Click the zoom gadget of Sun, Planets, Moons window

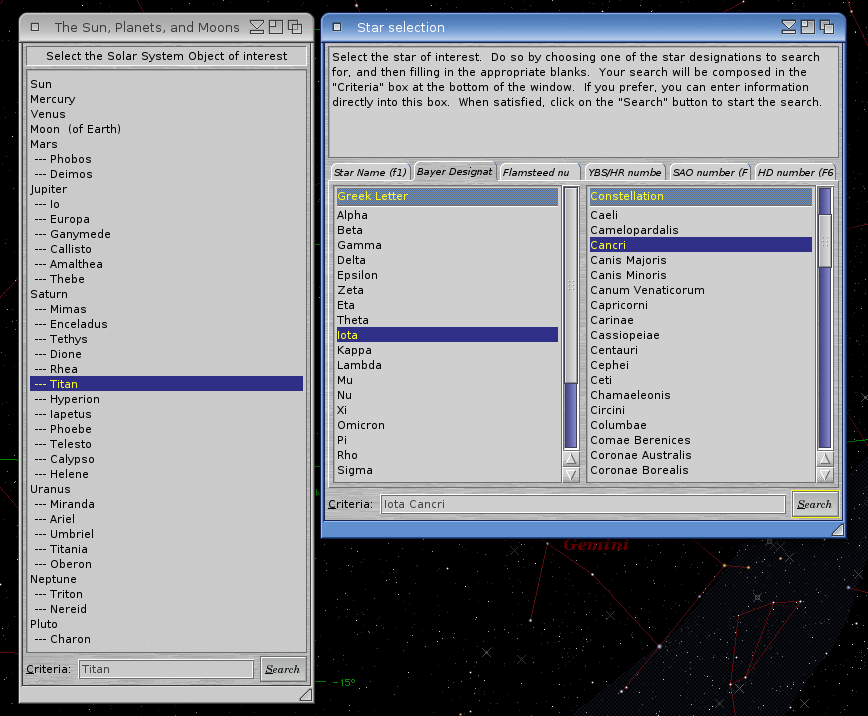click(276, 27)
